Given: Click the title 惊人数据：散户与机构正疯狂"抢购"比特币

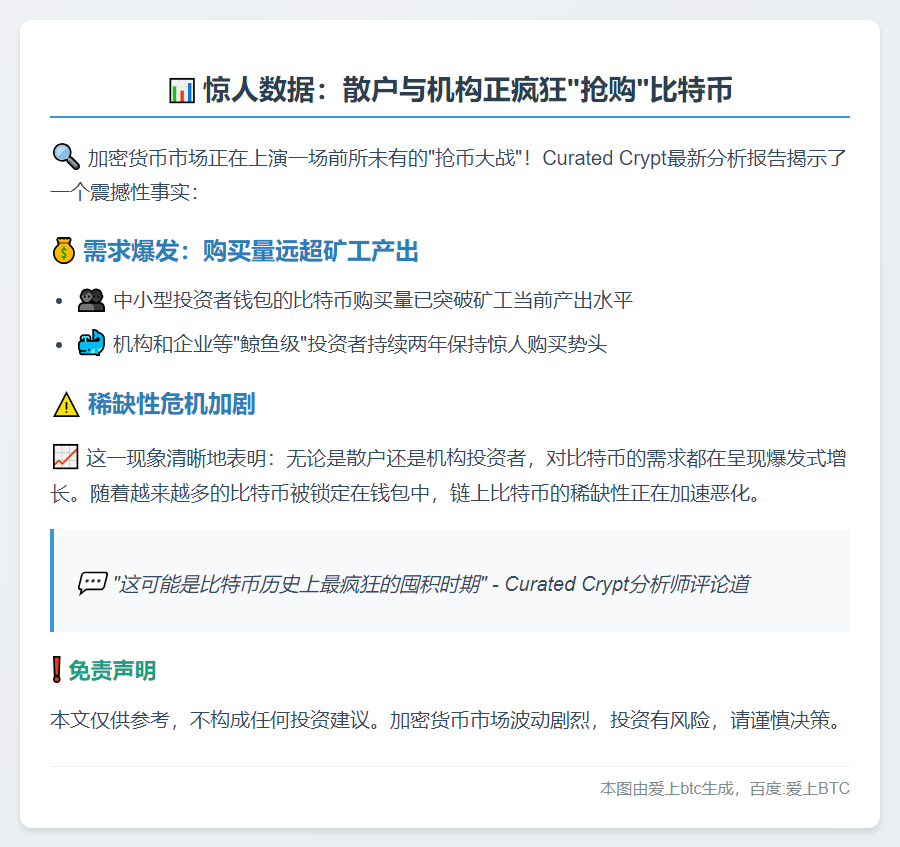Looking at the screenshot, I should tap(468, 90).
